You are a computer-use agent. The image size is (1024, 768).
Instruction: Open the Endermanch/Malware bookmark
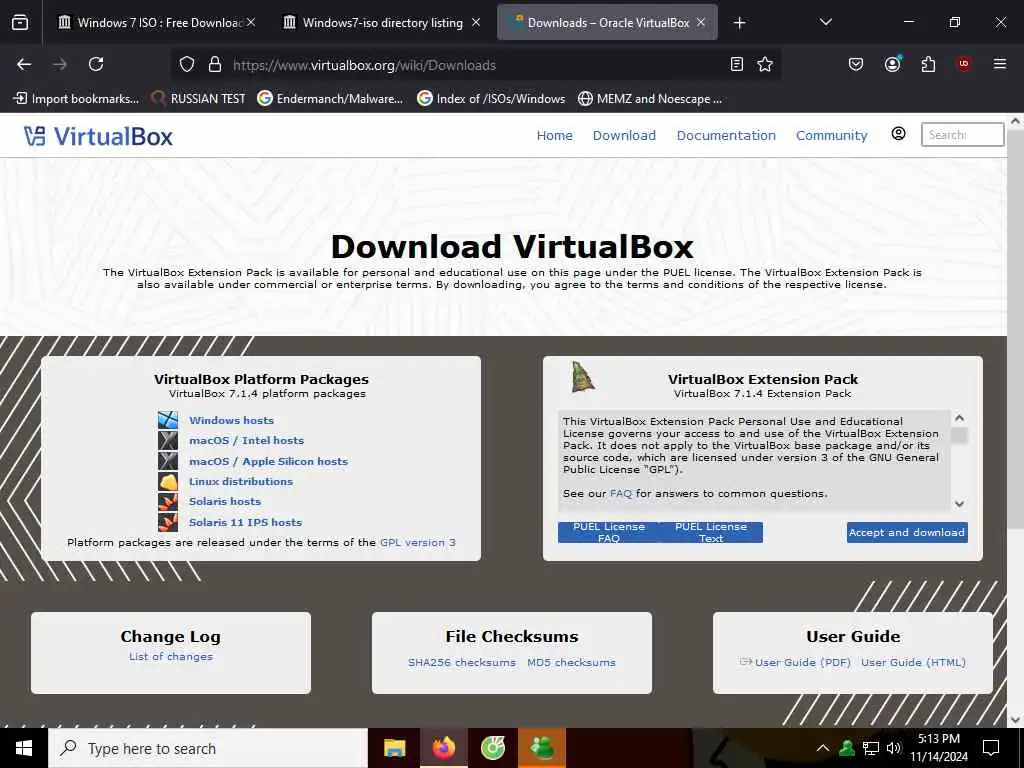point(330,99)
